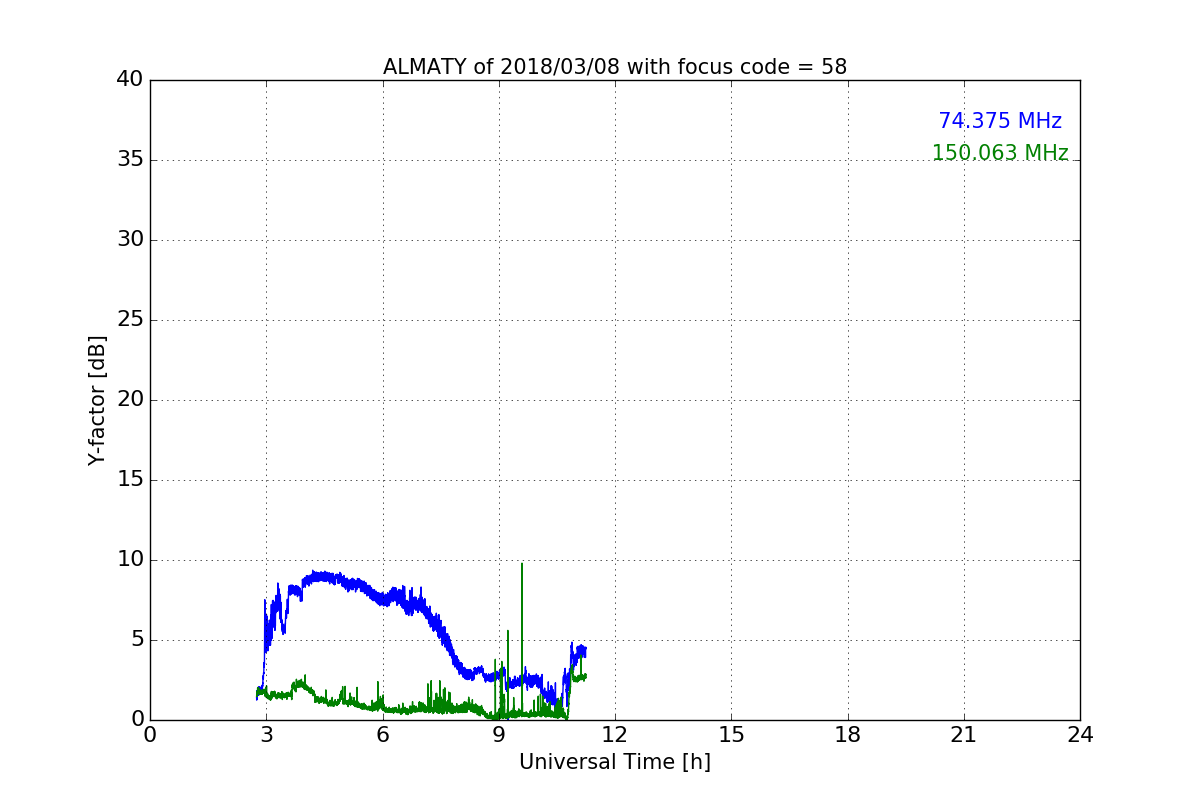Image resolution: width=1200 pixels, height=800 pixels.
Task: Click the x-axis tick label 6
Action: (x=383, y=735)
